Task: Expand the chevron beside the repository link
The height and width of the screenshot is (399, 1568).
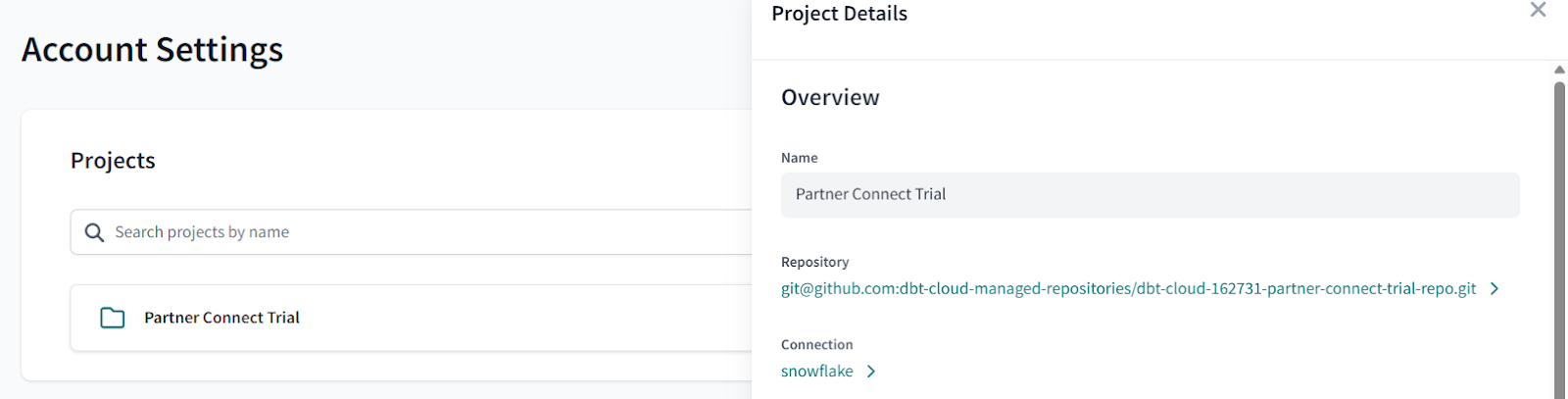Action: 1494,288
